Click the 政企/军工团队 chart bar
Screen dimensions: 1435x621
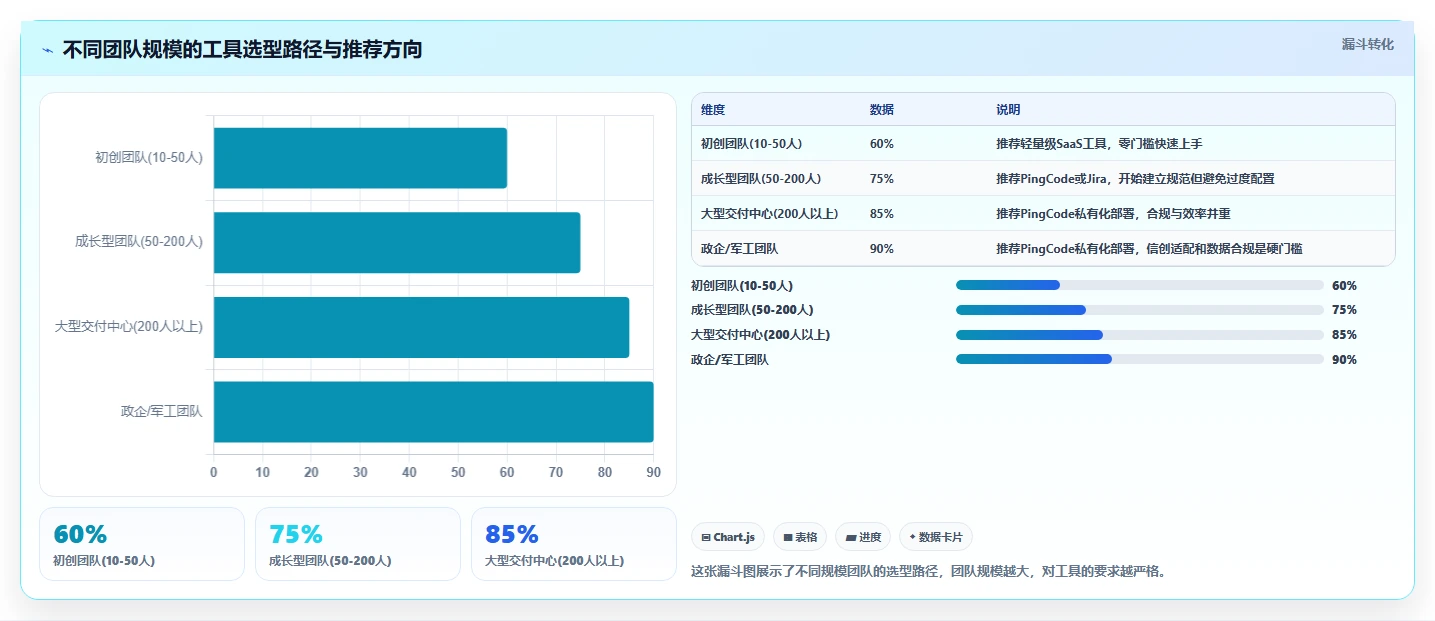433,412
